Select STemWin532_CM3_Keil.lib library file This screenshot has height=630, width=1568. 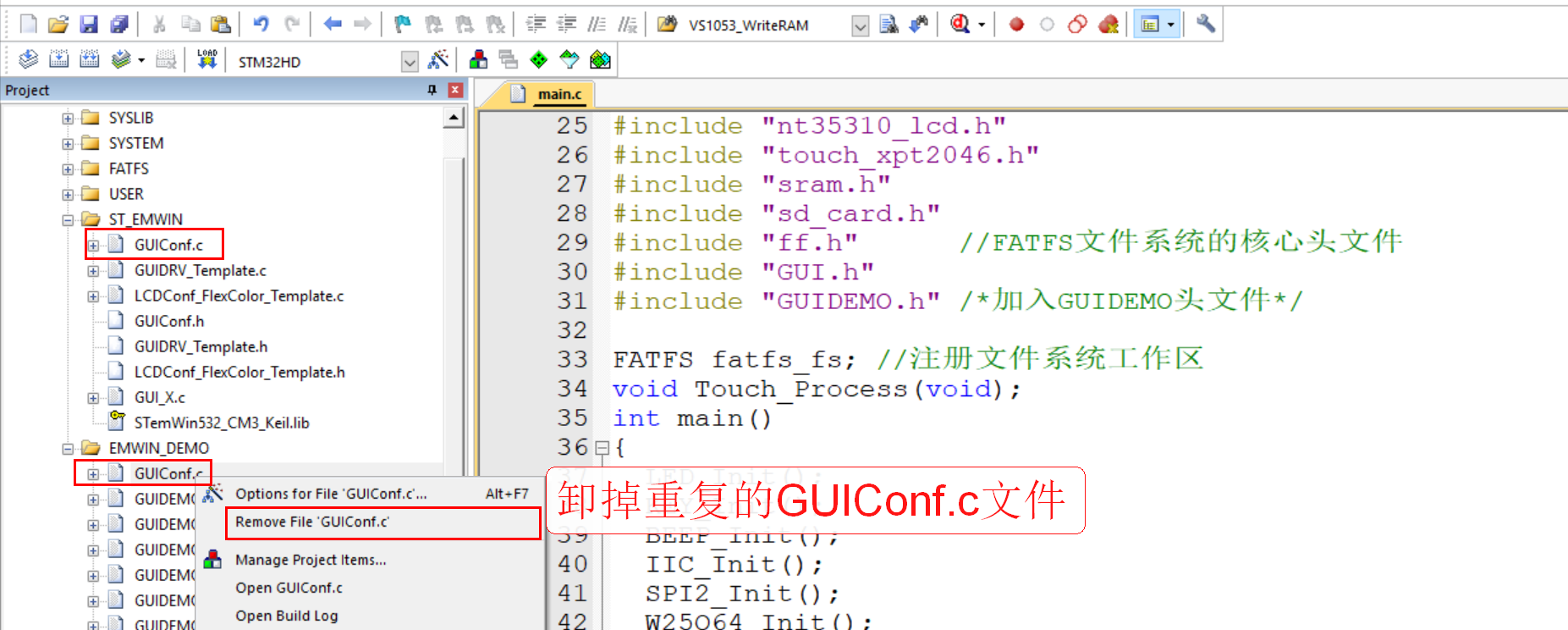click(x=222, y=423)
